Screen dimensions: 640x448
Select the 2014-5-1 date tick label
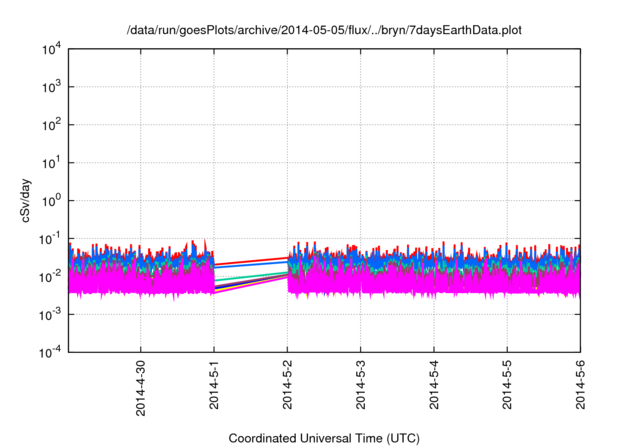point(214,384)
